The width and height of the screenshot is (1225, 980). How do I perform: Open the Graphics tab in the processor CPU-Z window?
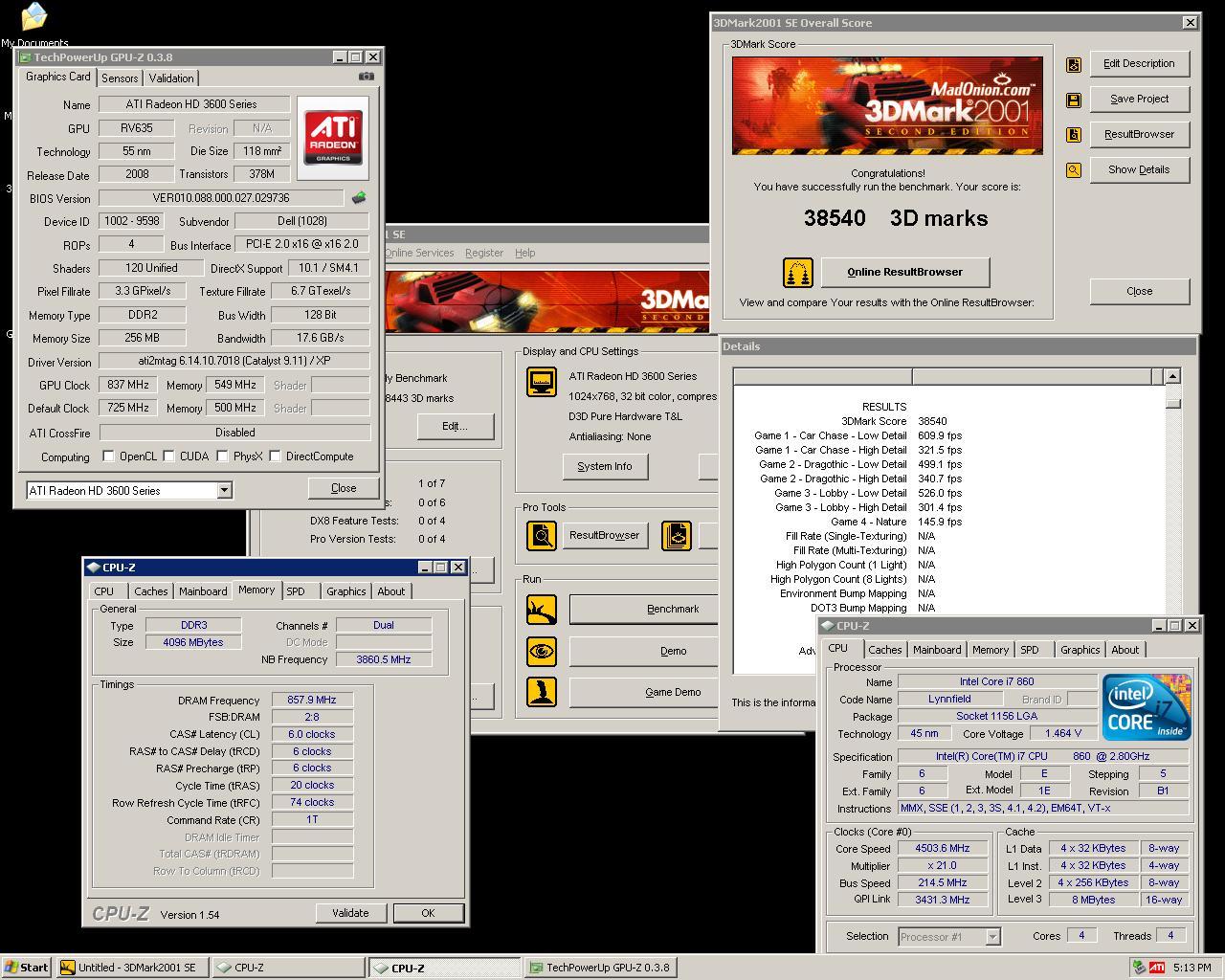tap(1080, 650)
